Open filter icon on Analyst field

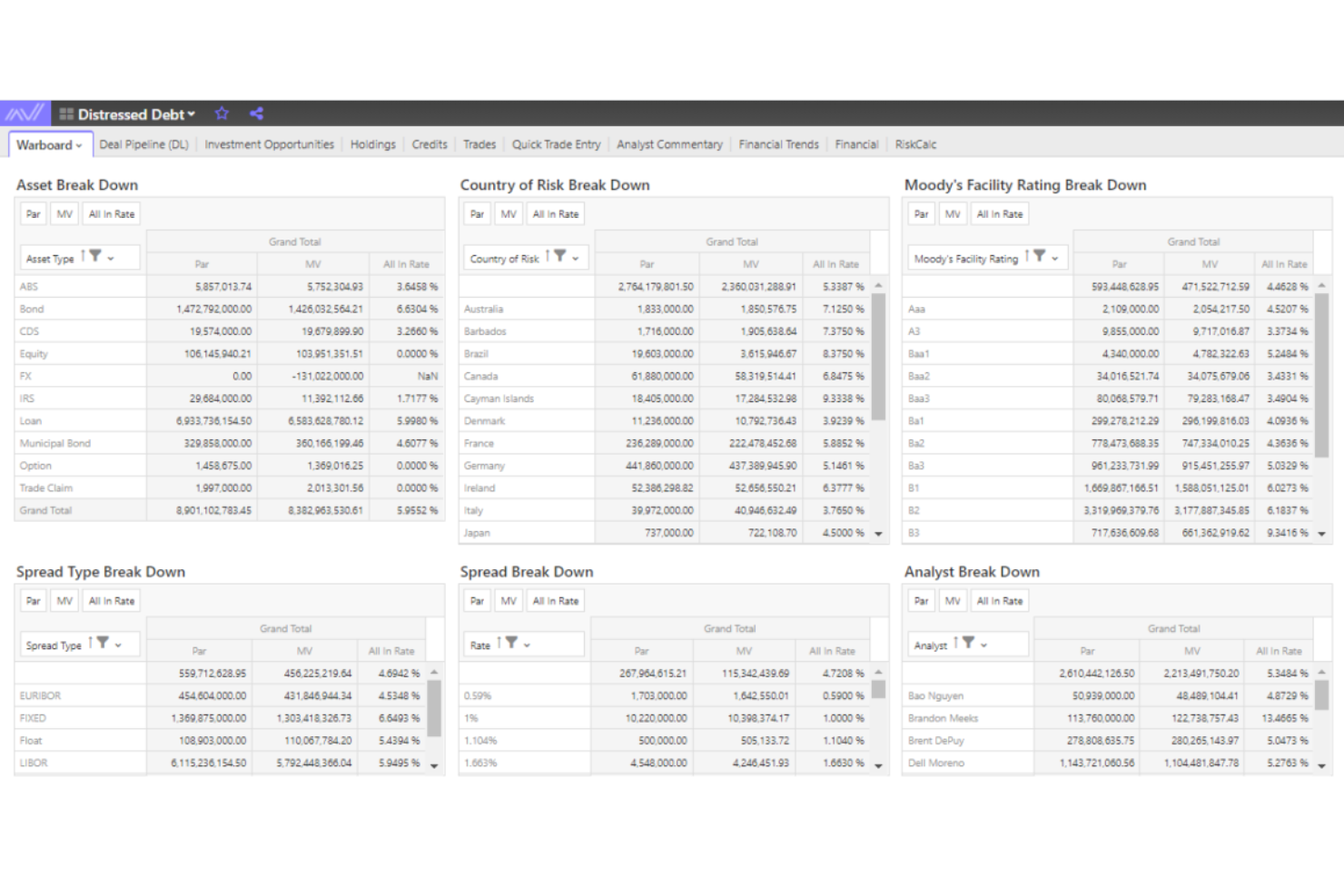point(969,644)
